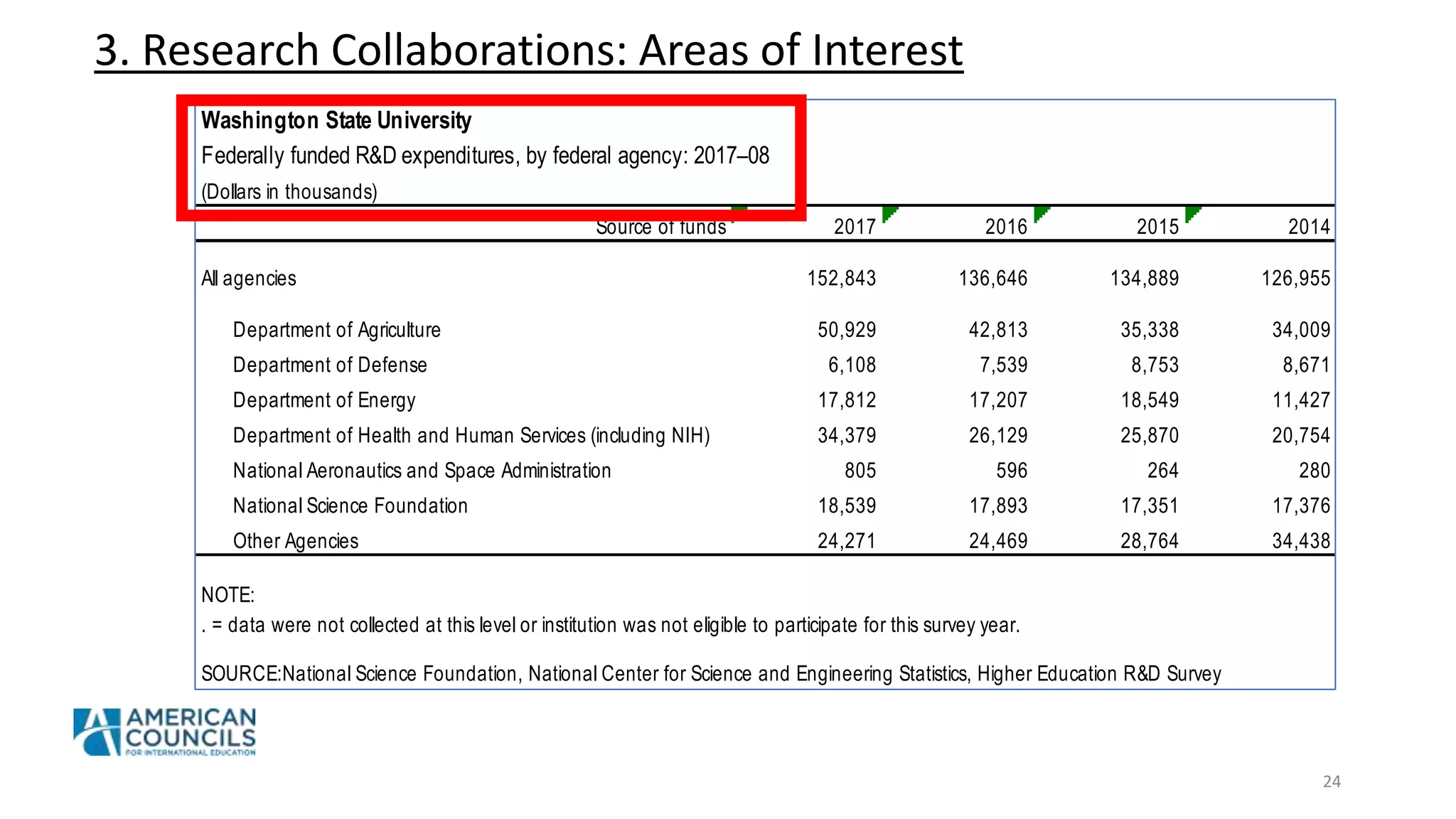The image size is (1456, 819).
Task: Click NASA 2017 value 805
Action: coord(860,471)
